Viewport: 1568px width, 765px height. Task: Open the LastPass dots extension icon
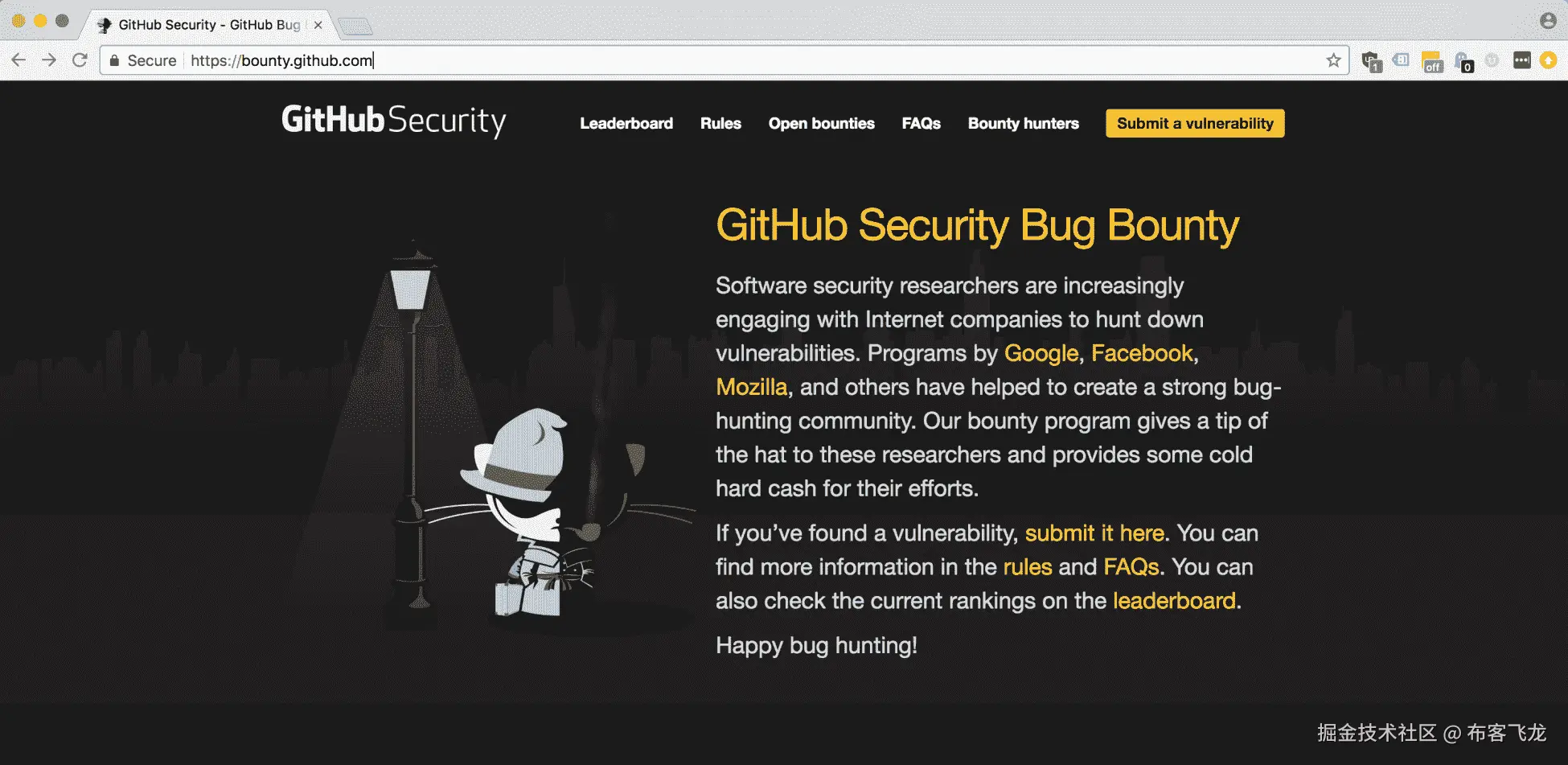1521,60
